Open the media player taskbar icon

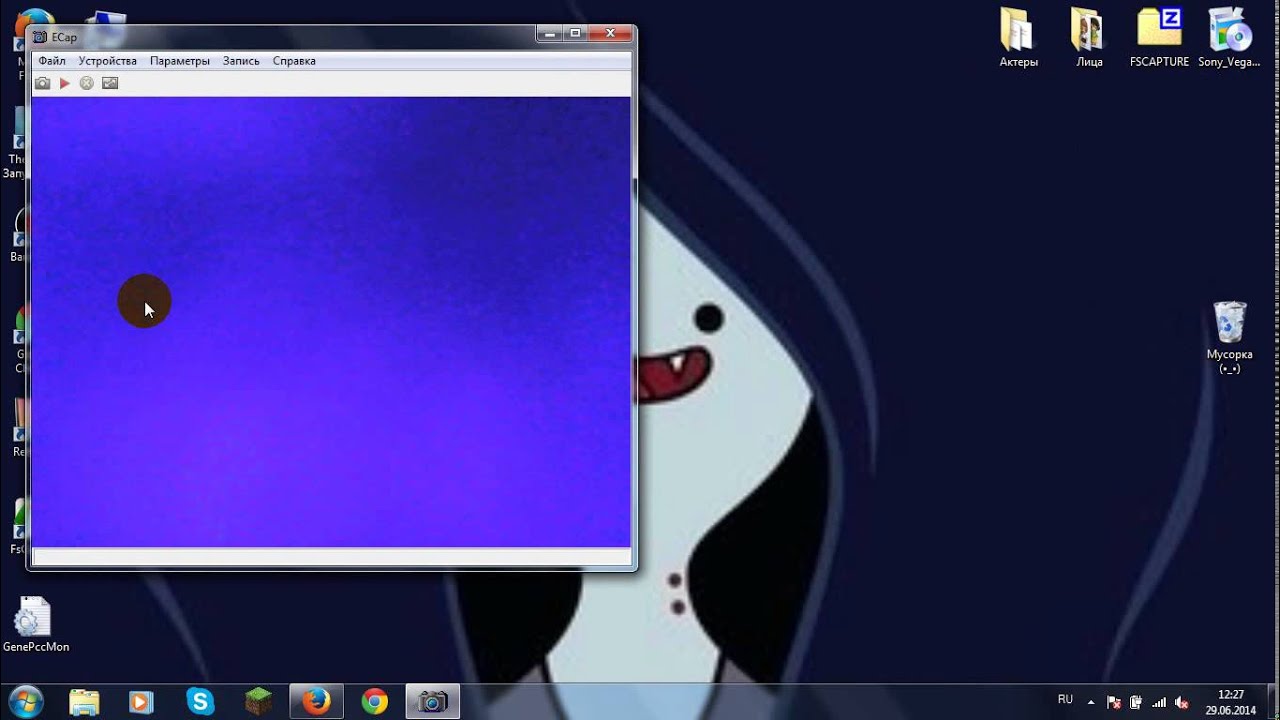click(x=142, y=702)
